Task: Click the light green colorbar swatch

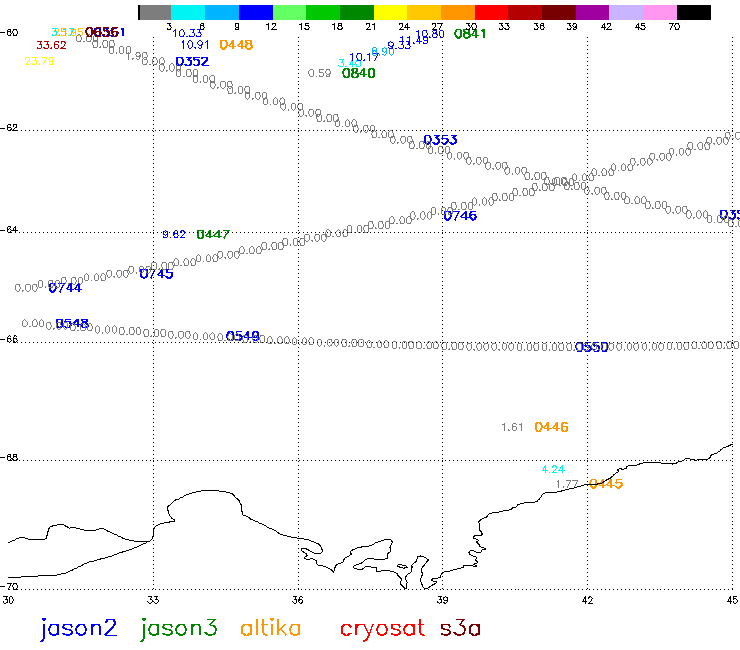Action: click(x=289, y=13)
